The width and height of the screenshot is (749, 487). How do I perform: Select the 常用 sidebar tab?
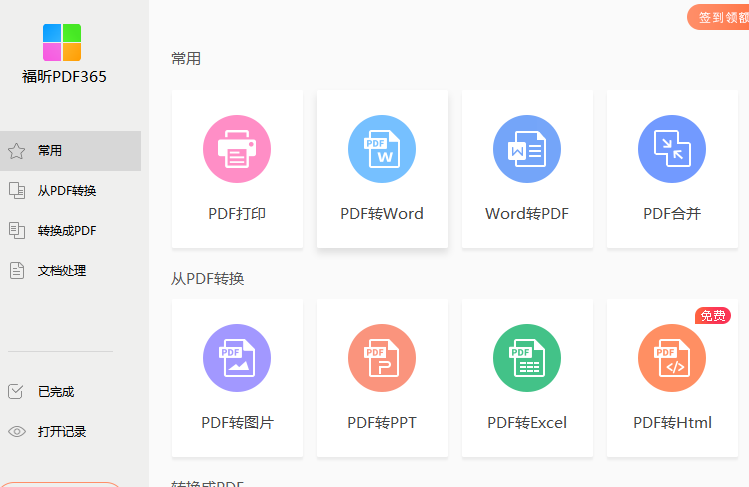(x=71, y=151)
